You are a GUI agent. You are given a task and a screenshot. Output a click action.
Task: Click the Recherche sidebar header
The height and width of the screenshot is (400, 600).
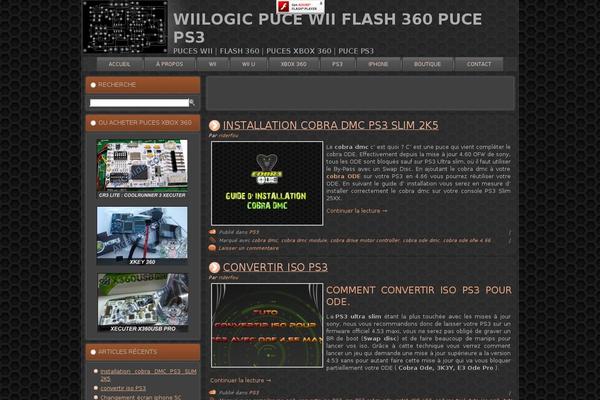[143, 85]
